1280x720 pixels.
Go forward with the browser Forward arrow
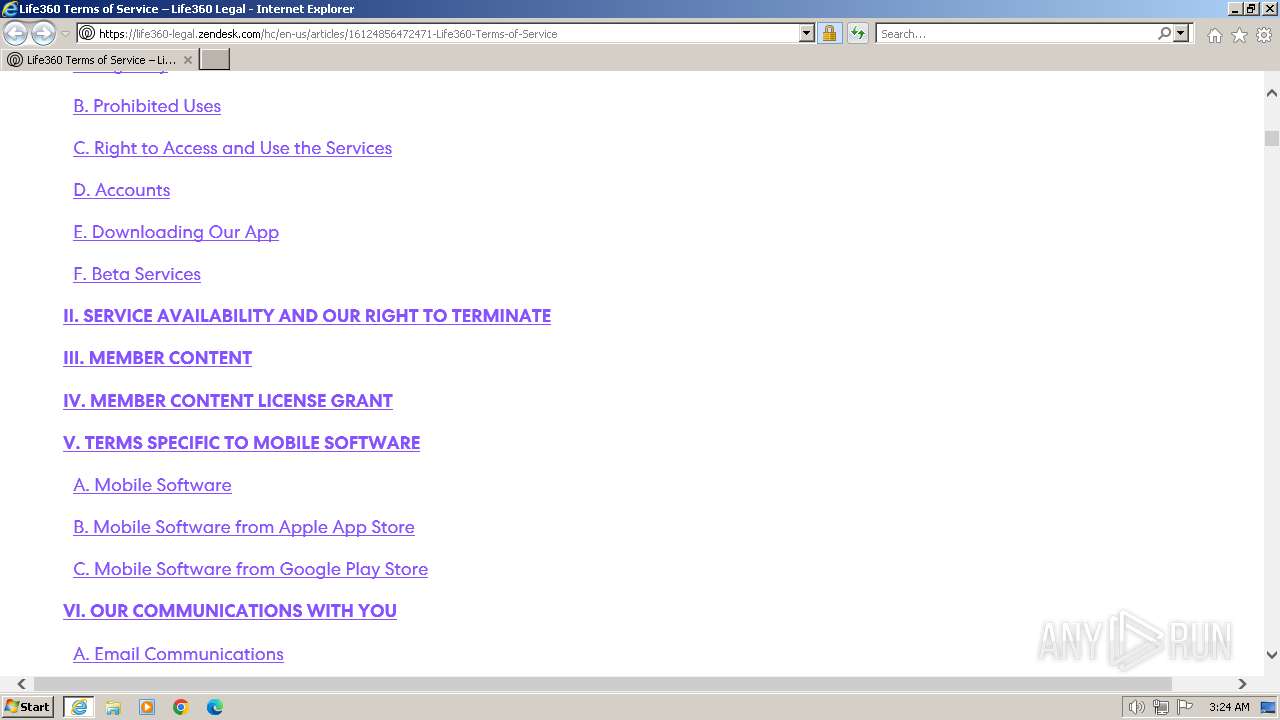[x=43, y=33]
